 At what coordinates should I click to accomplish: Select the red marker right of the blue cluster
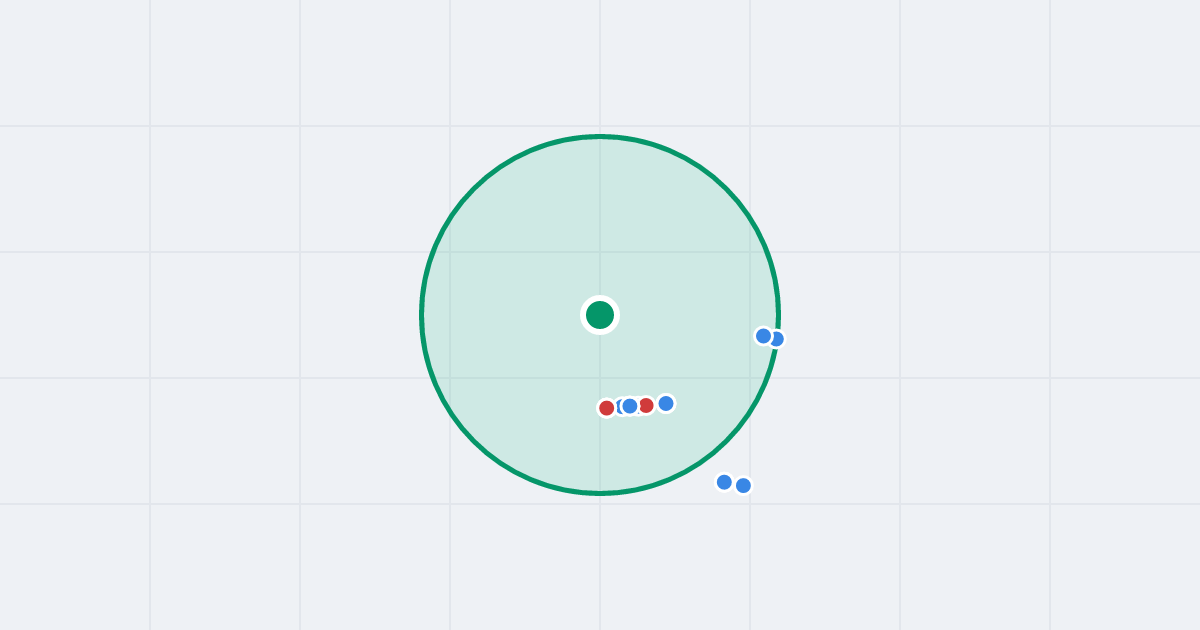646,405
